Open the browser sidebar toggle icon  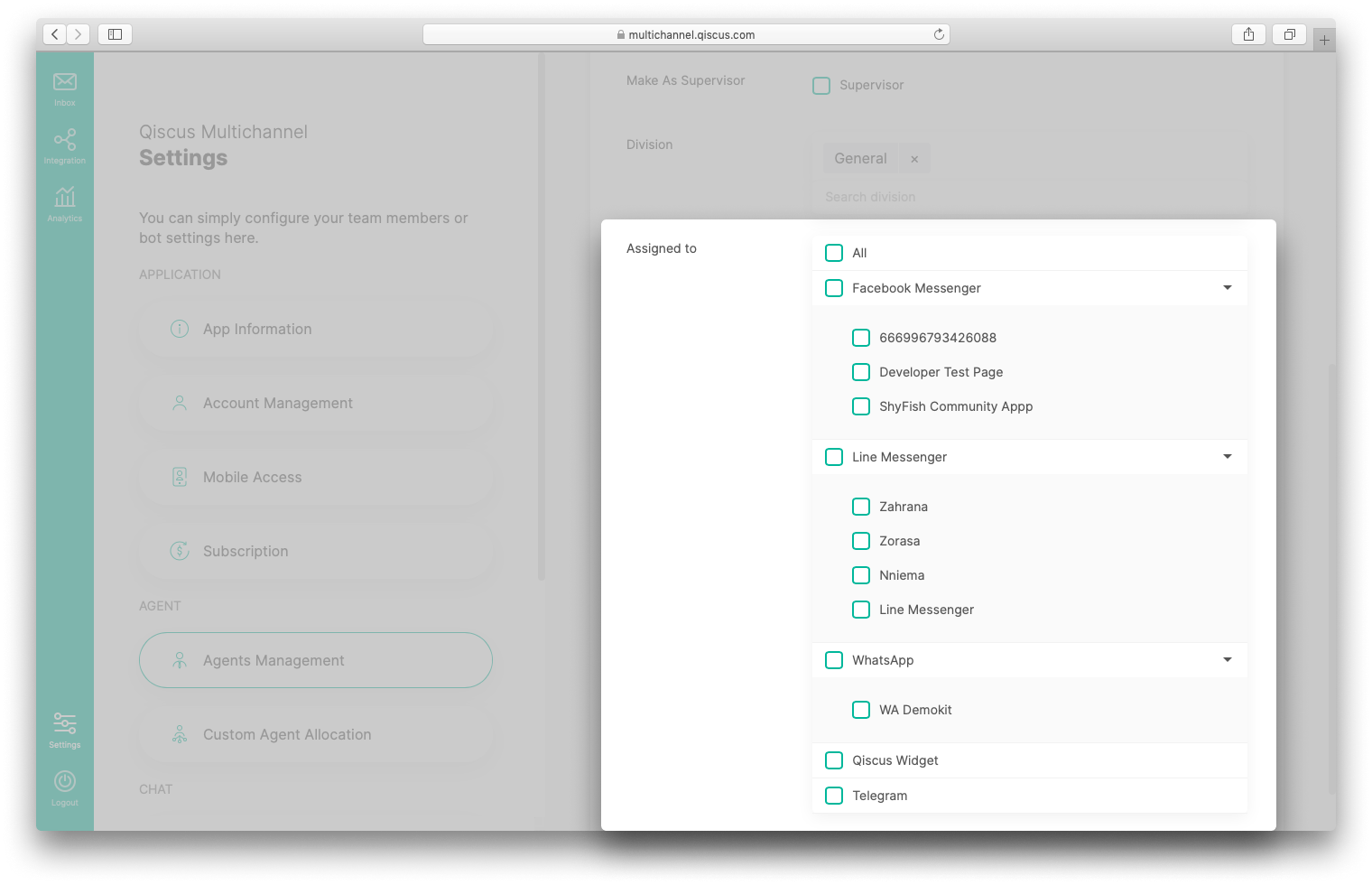(x=115, y=33)
